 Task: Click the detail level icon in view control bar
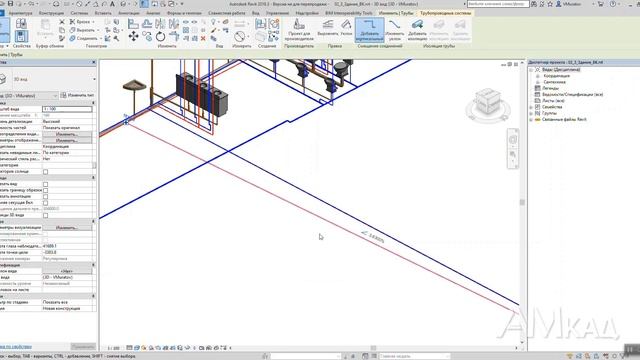pos(129,348)
